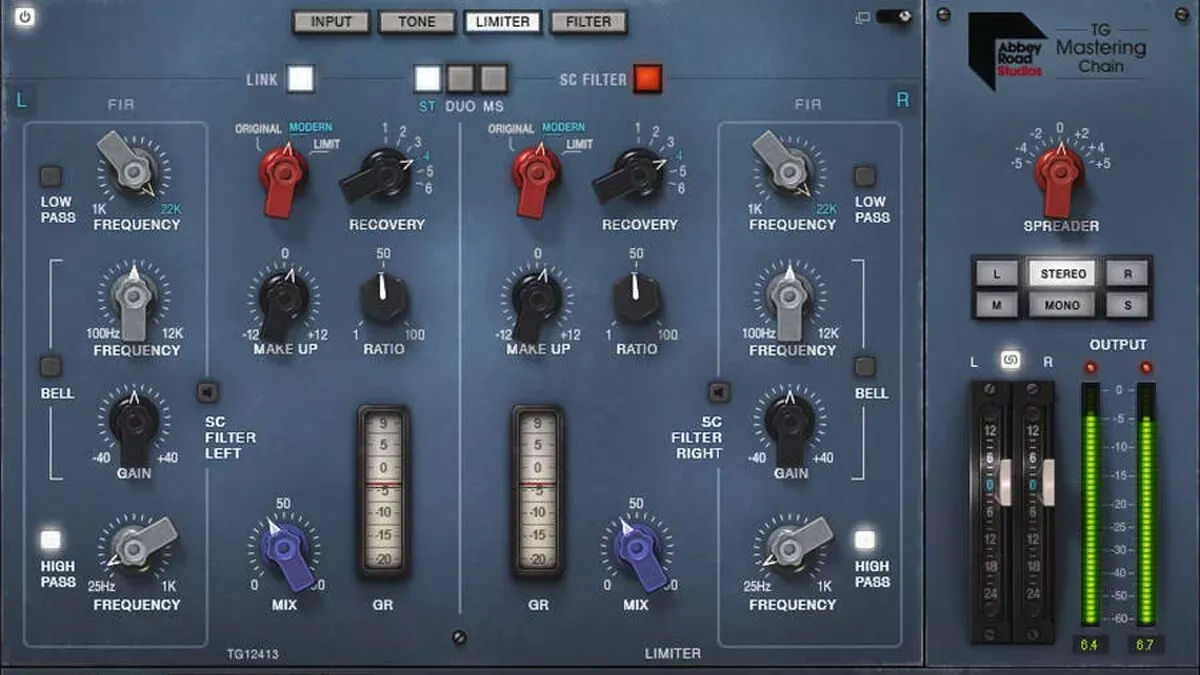Select MS processing mode
The height and width of the screenshot is (675, 1200).
pyautogui.click(x=493, y=78)
